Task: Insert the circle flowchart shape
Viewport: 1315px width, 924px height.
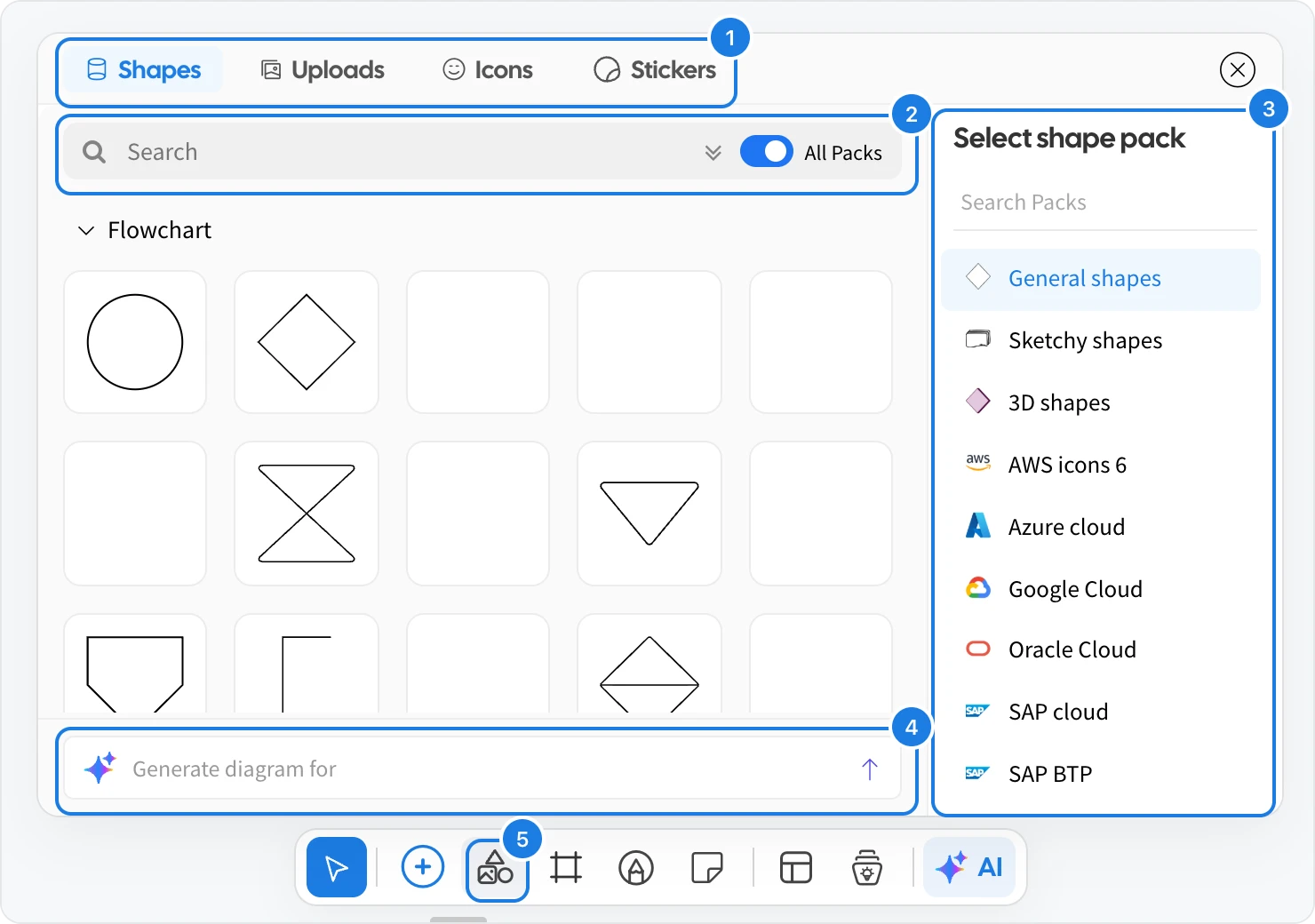Action: point(135,342)
